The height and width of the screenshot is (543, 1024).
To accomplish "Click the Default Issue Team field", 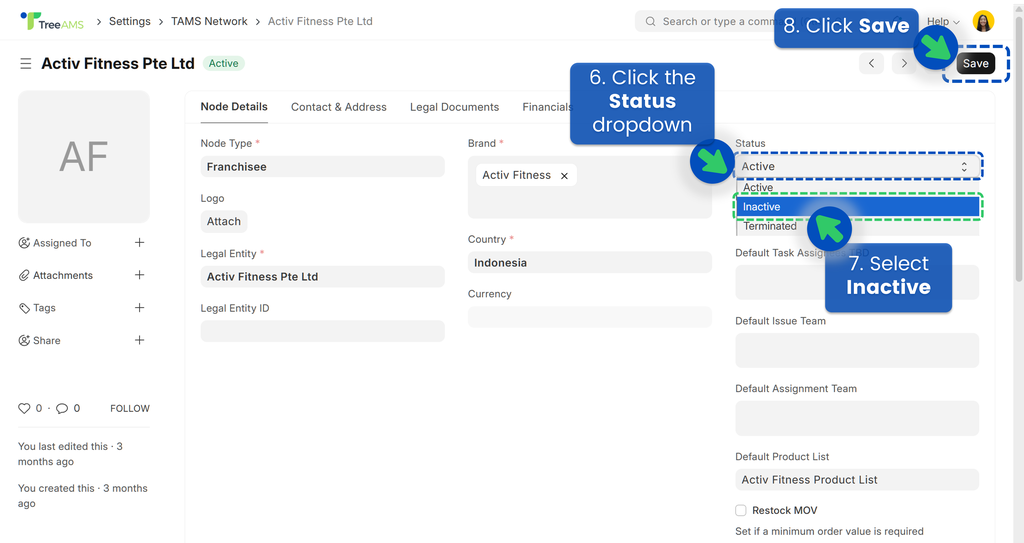I will tap(857, 351).
